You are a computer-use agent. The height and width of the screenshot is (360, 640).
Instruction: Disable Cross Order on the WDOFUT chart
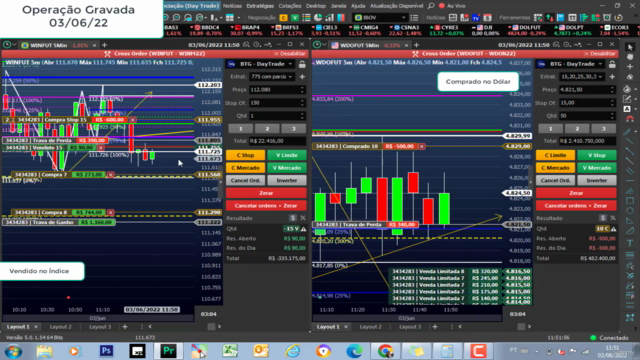[x=600, y=53]
